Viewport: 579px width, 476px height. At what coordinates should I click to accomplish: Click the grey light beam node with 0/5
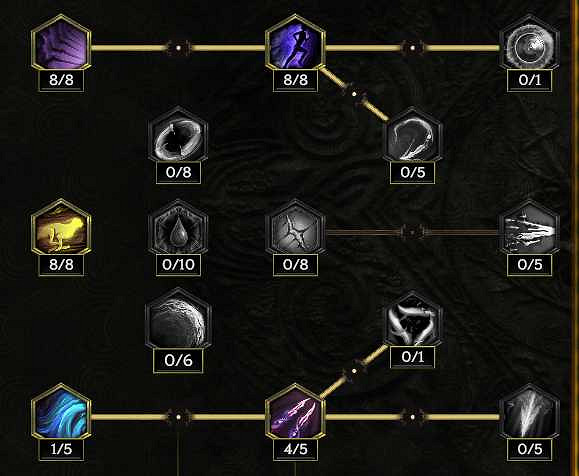coord(530,412)
